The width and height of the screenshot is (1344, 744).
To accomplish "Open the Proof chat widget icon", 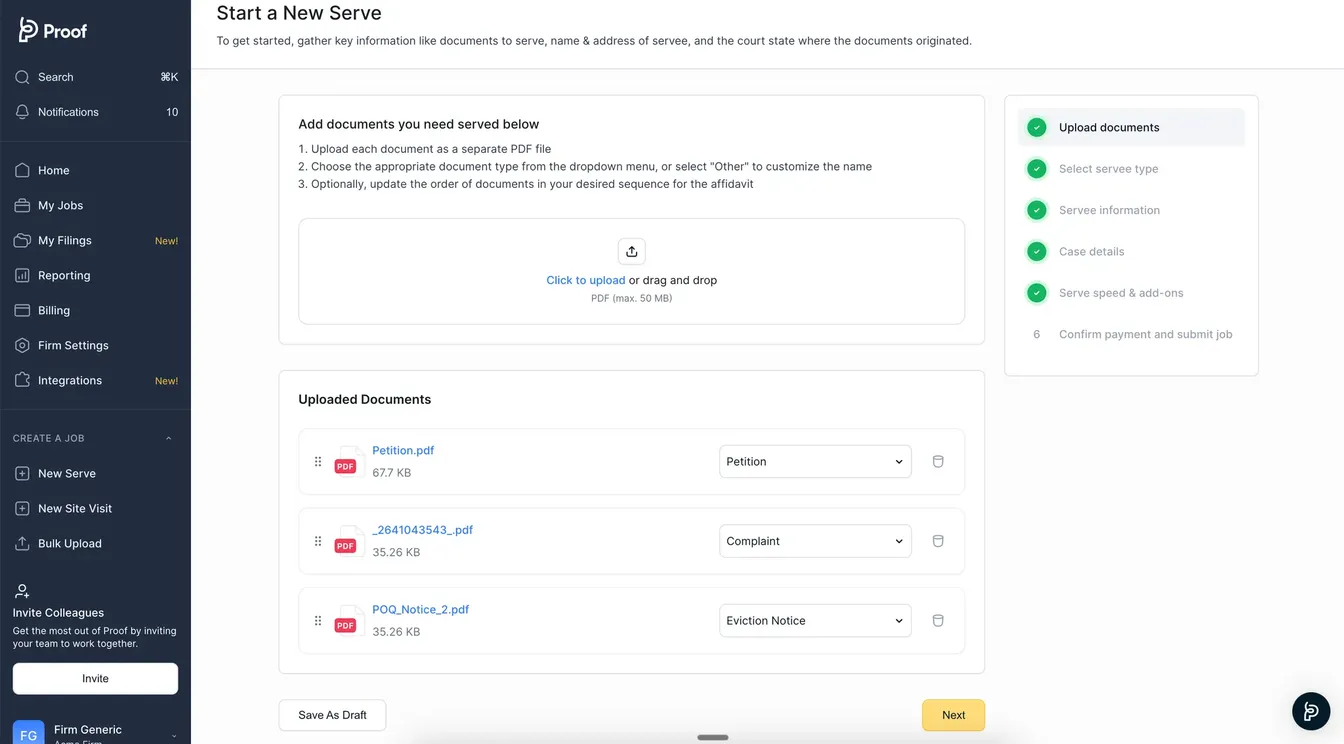I will [x=1310, y=710].
